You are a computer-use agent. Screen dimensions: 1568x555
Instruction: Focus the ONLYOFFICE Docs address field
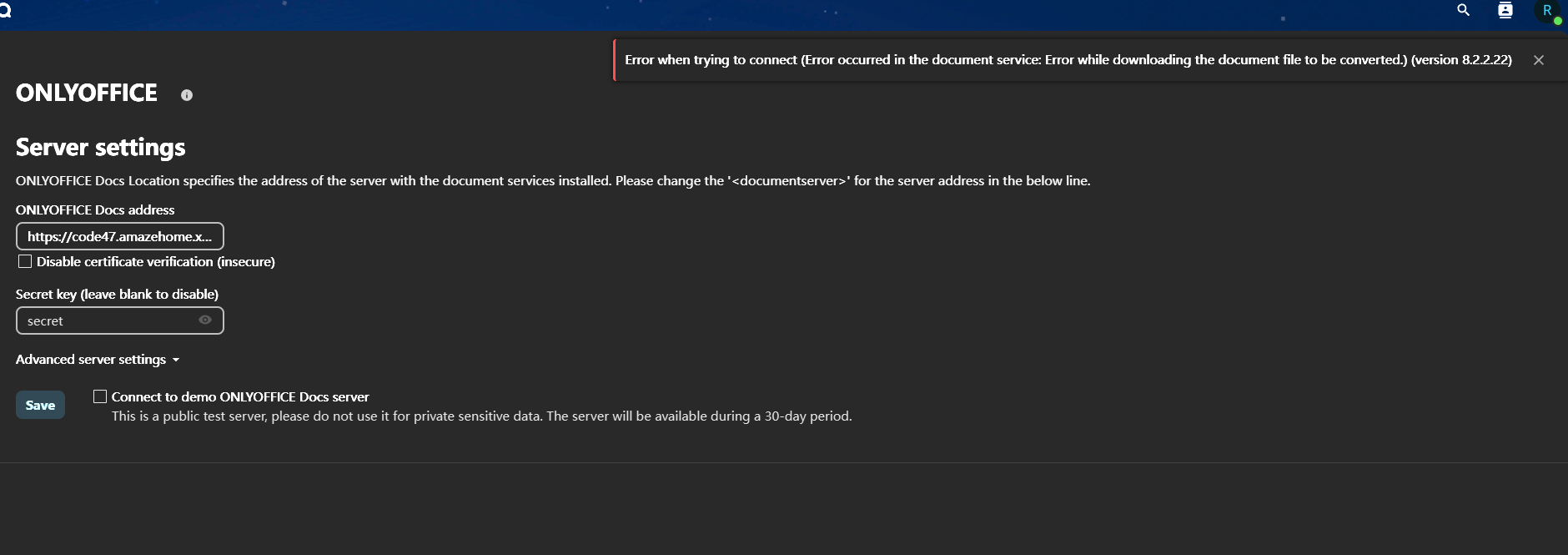[119, 236]
